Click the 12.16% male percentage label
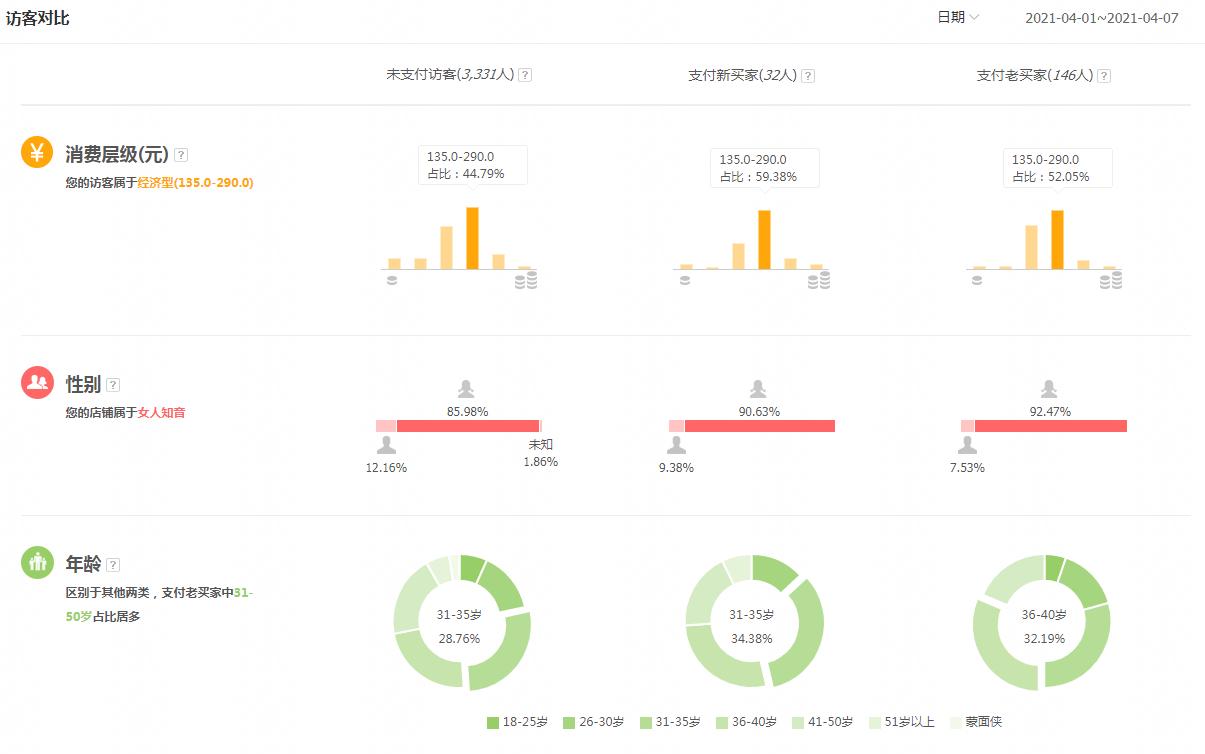Image resolution: width=1205 pixels, height=754 pixels. click(386, 467)
